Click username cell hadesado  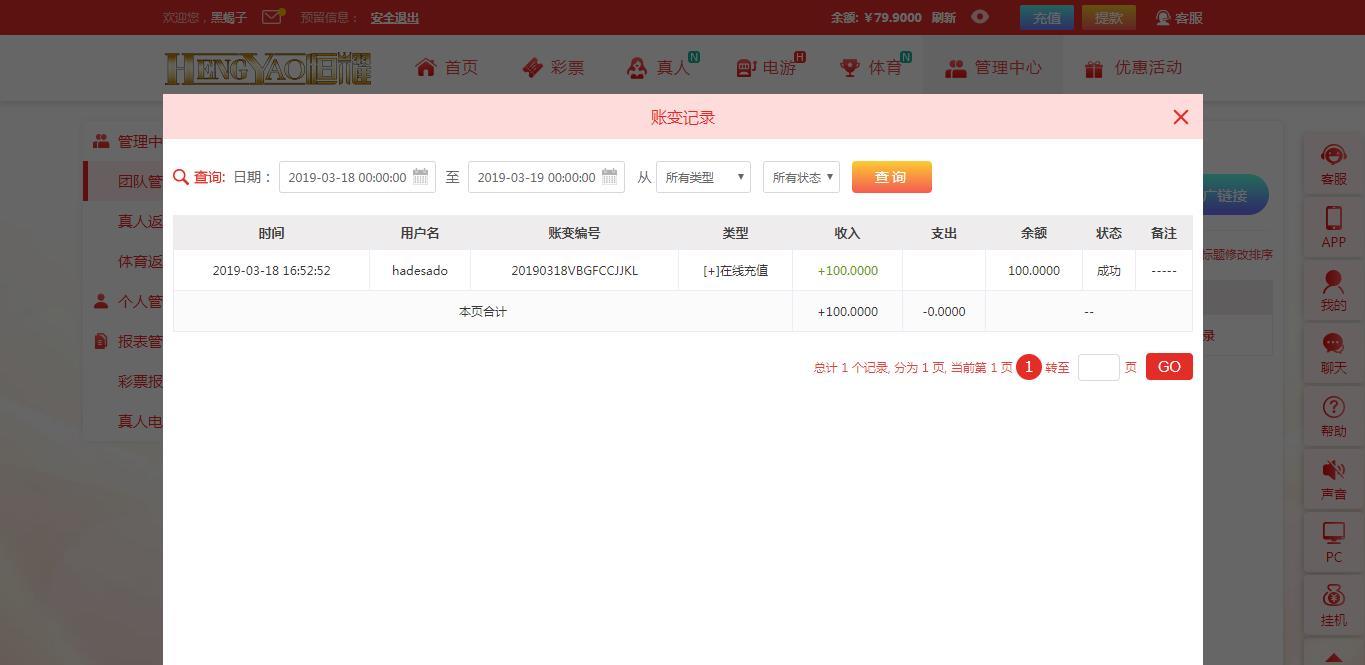[420, 271]
